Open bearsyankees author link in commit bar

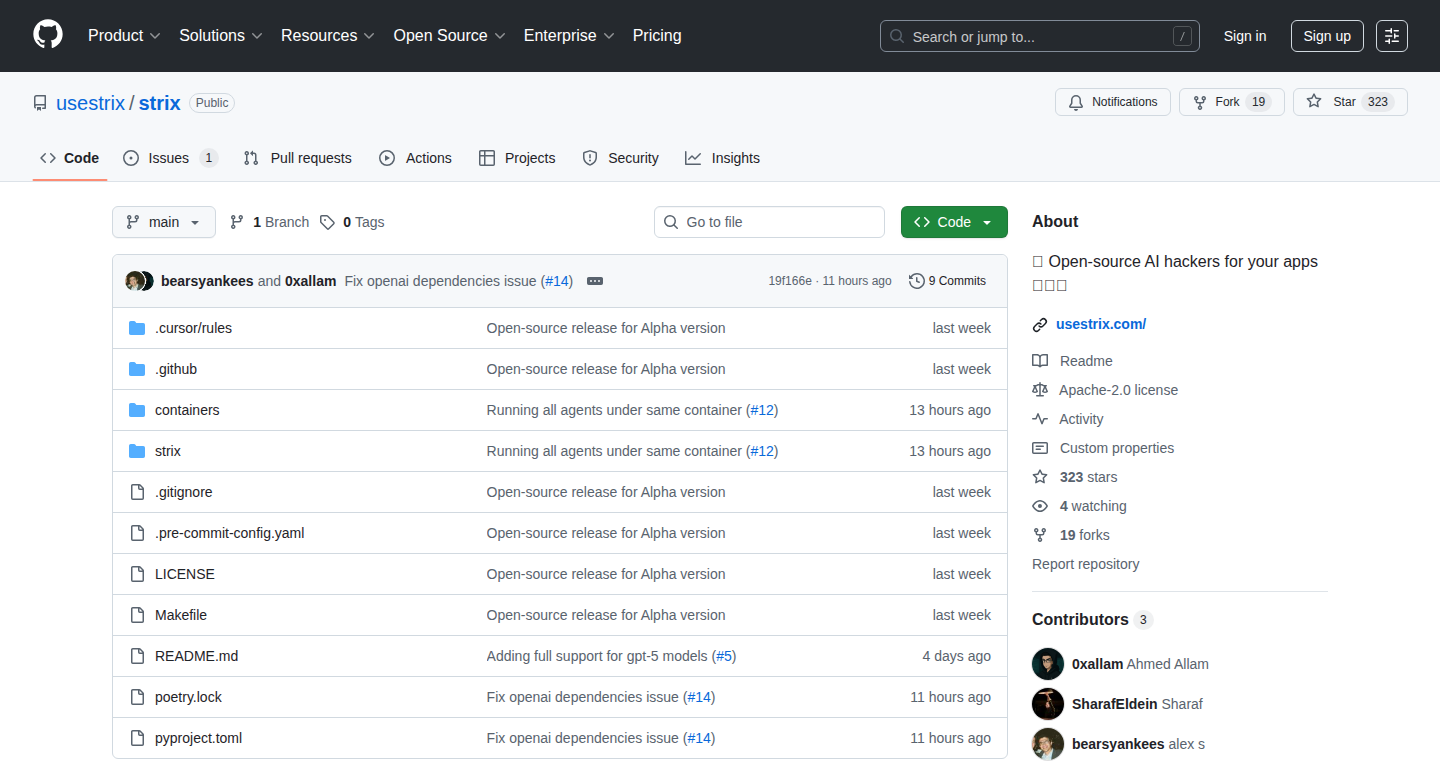click(x=207, y=281)
